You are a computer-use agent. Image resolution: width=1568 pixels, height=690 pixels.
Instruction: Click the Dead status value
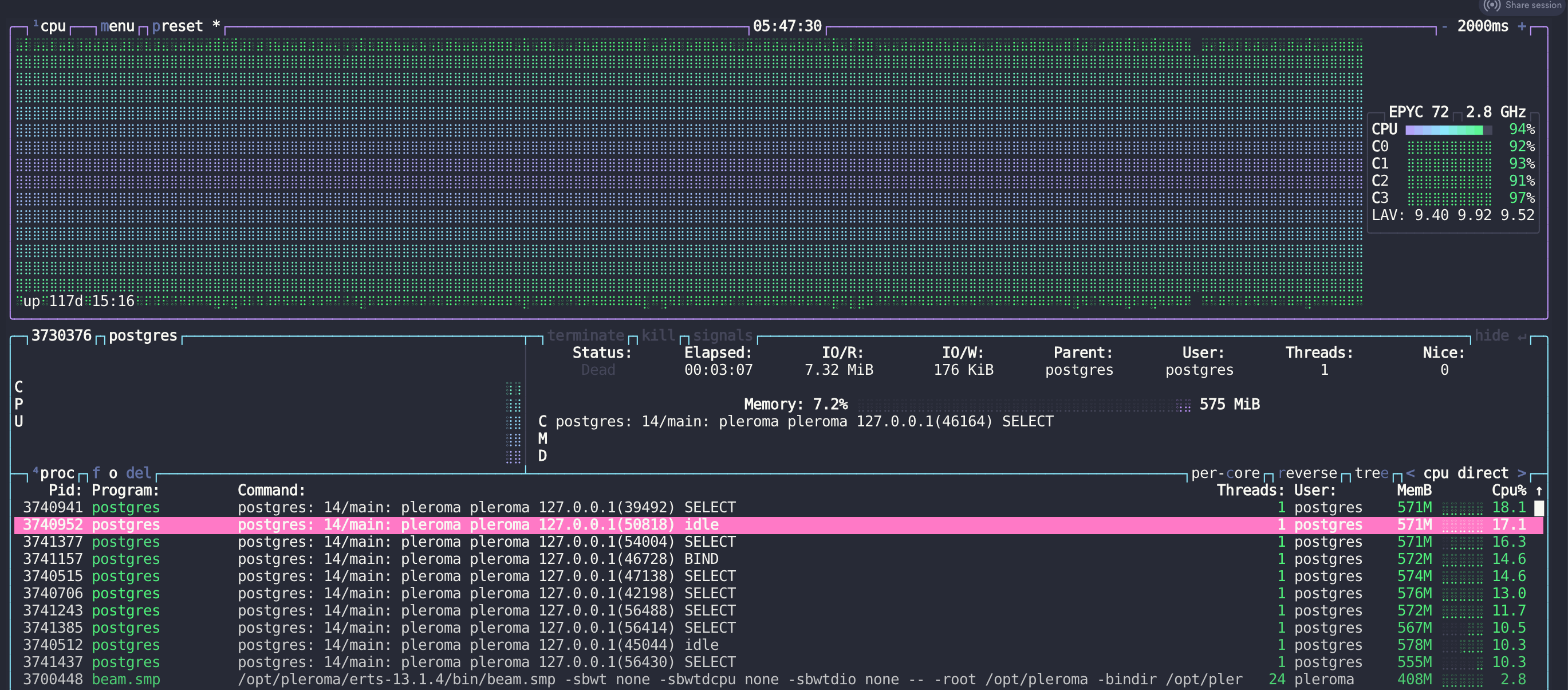(598, 370)
